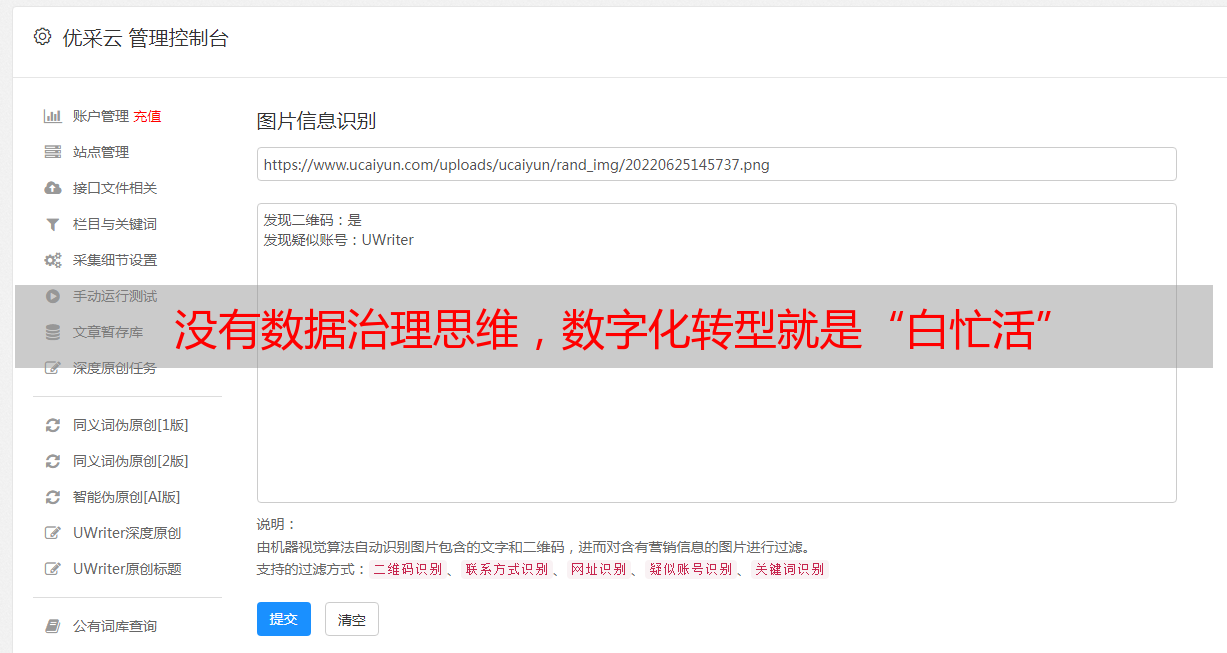Viewport: 1227px width, 653px height.
Task: Open 深度原创任务 in sidebar
Action: pos(115,368)
